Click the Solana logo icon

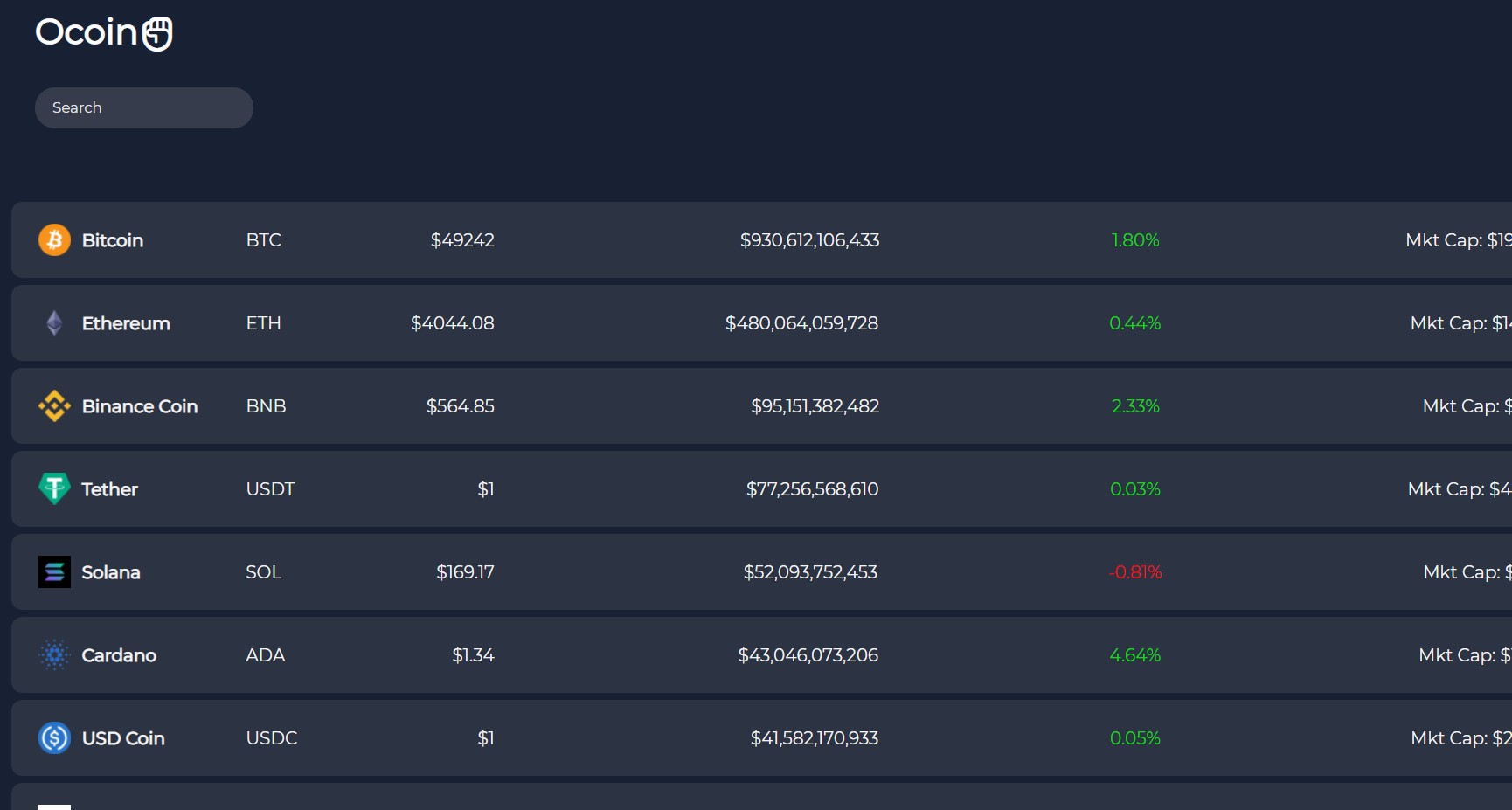tap(54, 572)
